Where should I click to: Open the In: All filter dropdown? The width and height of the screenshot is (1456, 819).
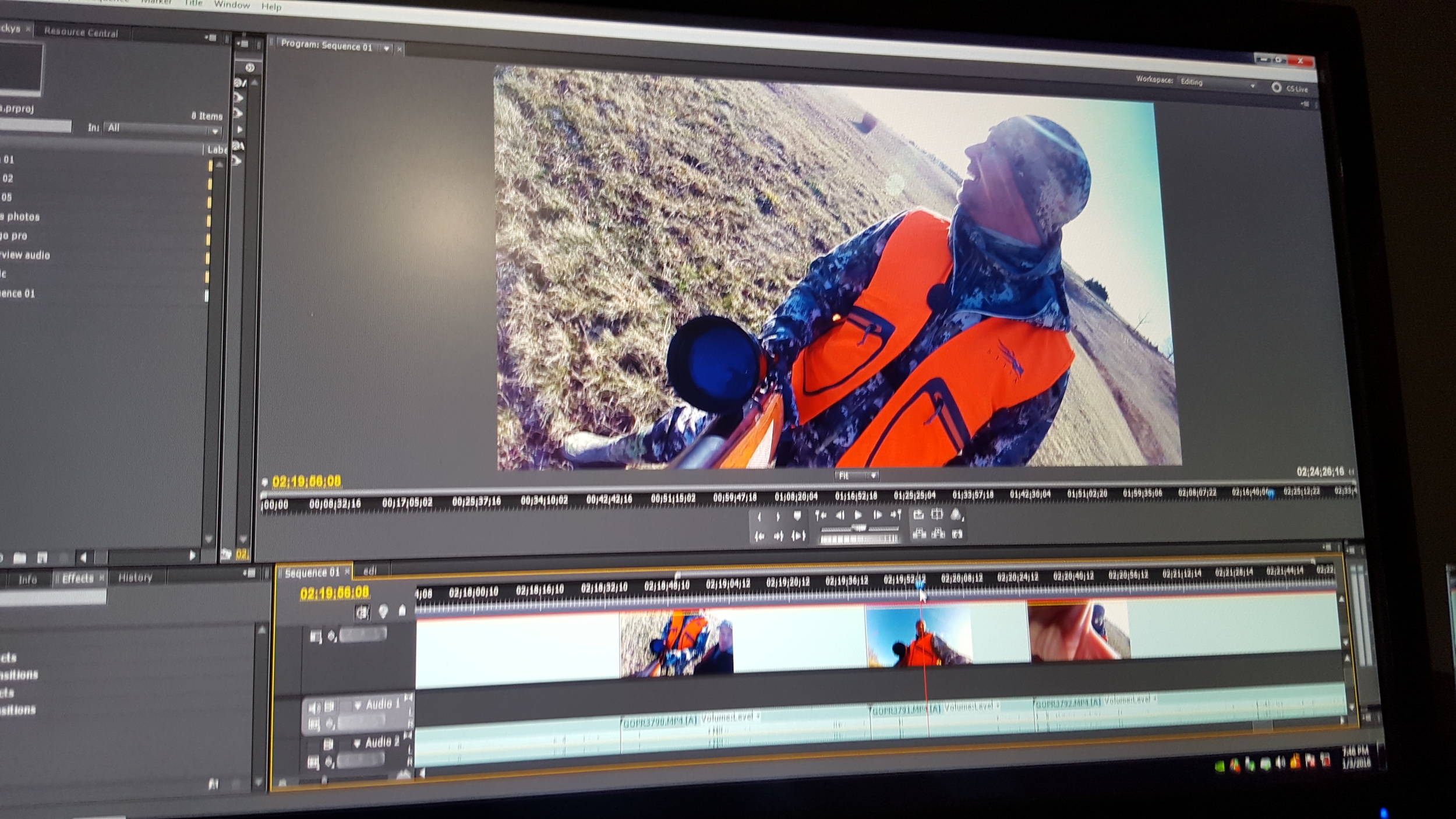pos(162,129)
